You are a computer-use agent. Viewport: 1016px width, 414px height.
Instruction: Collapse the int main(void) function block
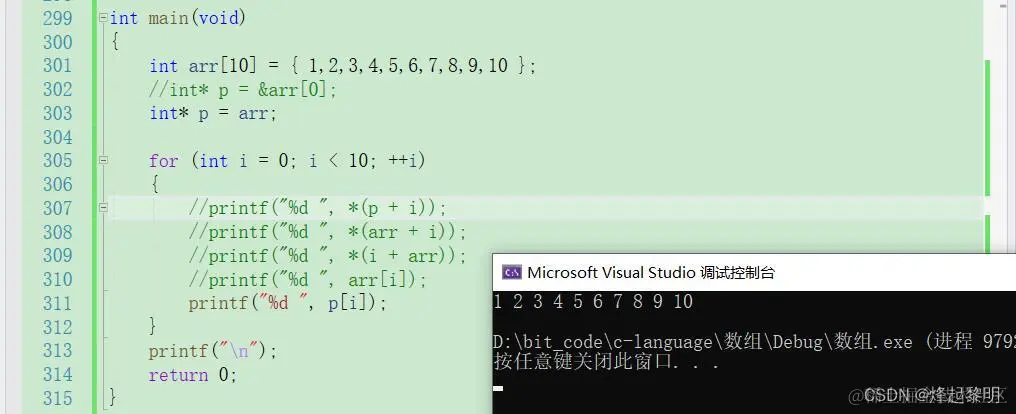pyautogui.click(x=103, y=18)
